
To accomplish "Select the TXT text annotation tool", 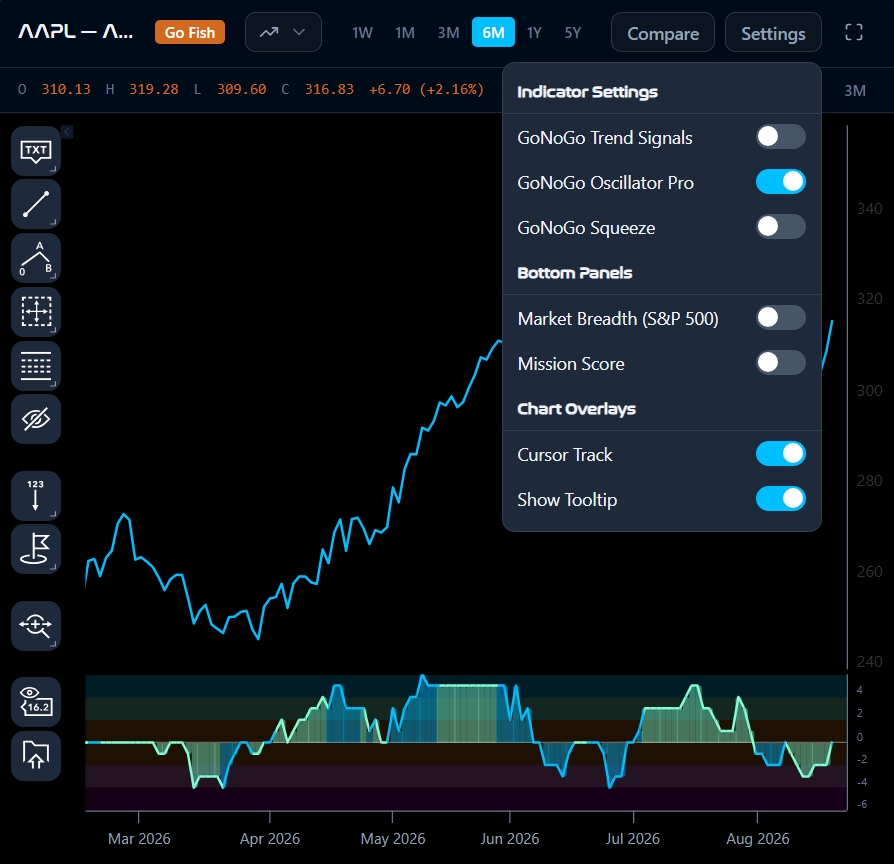I will coord(36,151).
